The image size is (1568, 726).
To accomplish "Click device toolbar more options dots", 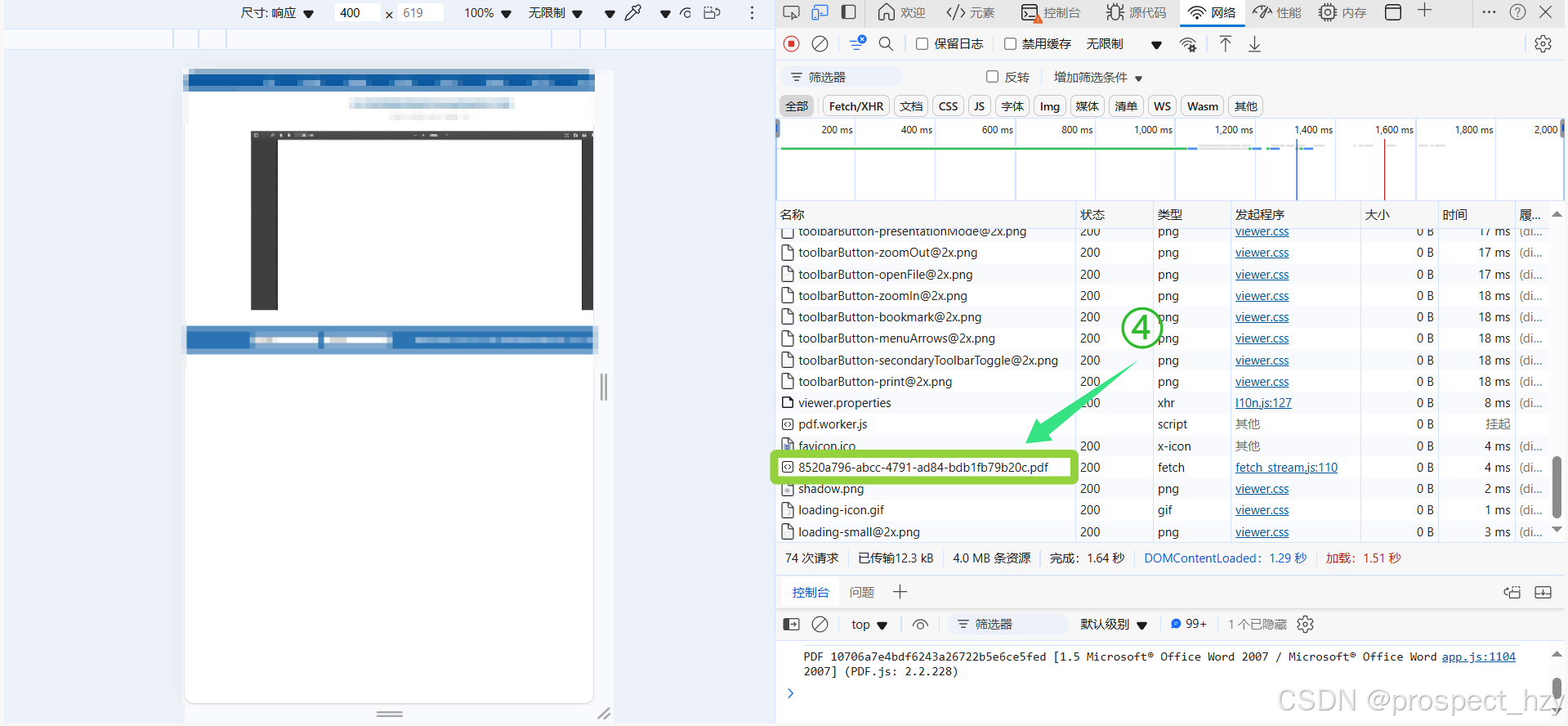I will pyautogui.click(x=752, y=13).
